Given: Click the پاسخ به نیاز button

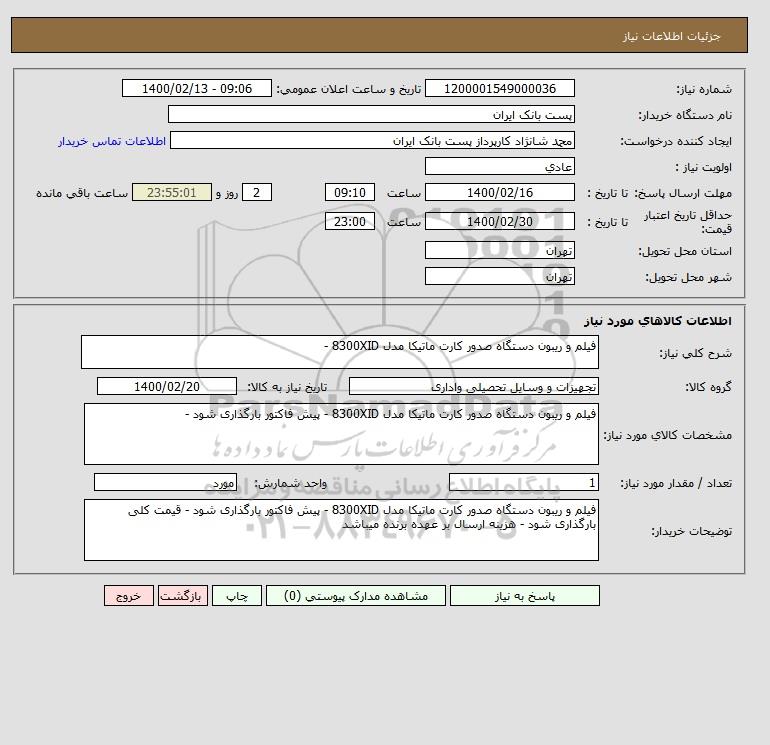Looking at the screenshot, I should (x=524, y=595).
